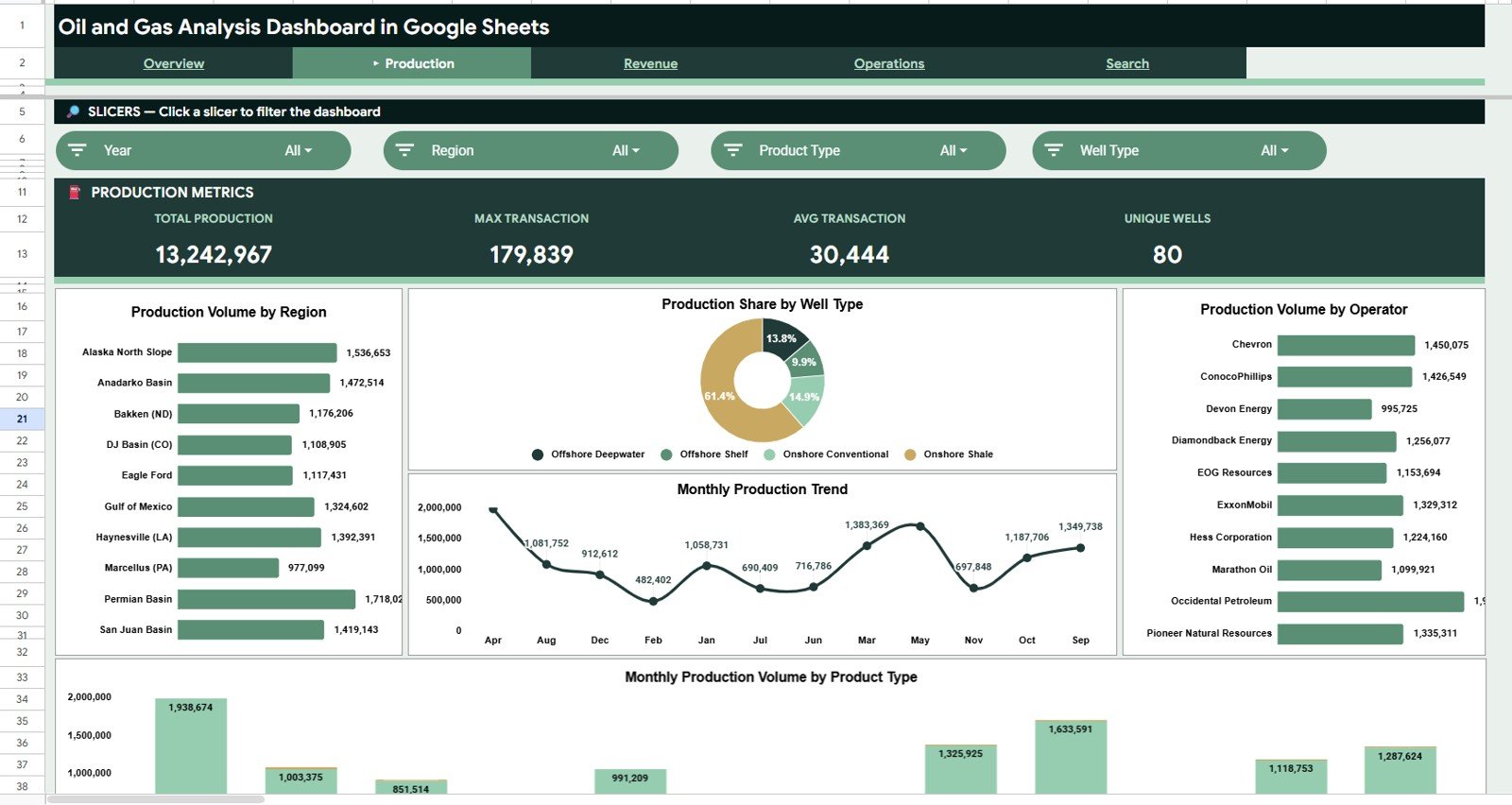Click the magnifier icon beside SLICERS
1512x805 pixels.
coord(73,111)
